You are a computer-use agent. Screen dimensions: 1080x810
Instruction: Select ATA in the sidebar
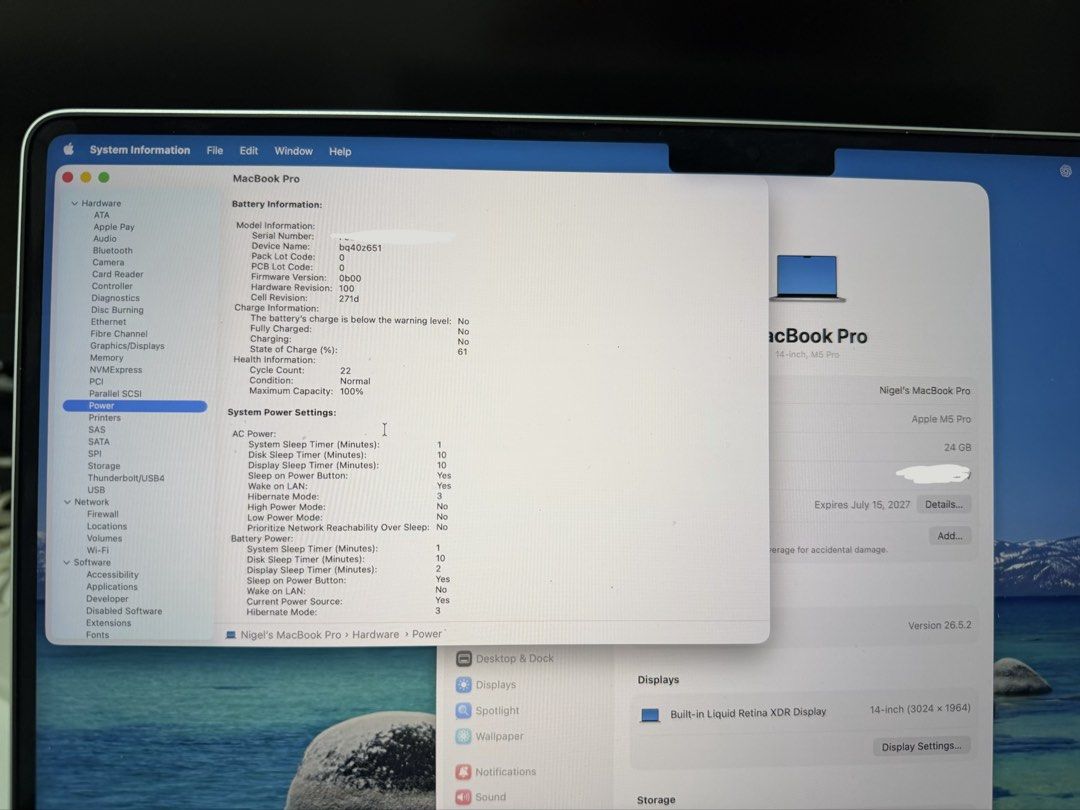click(x=101, y=215)
